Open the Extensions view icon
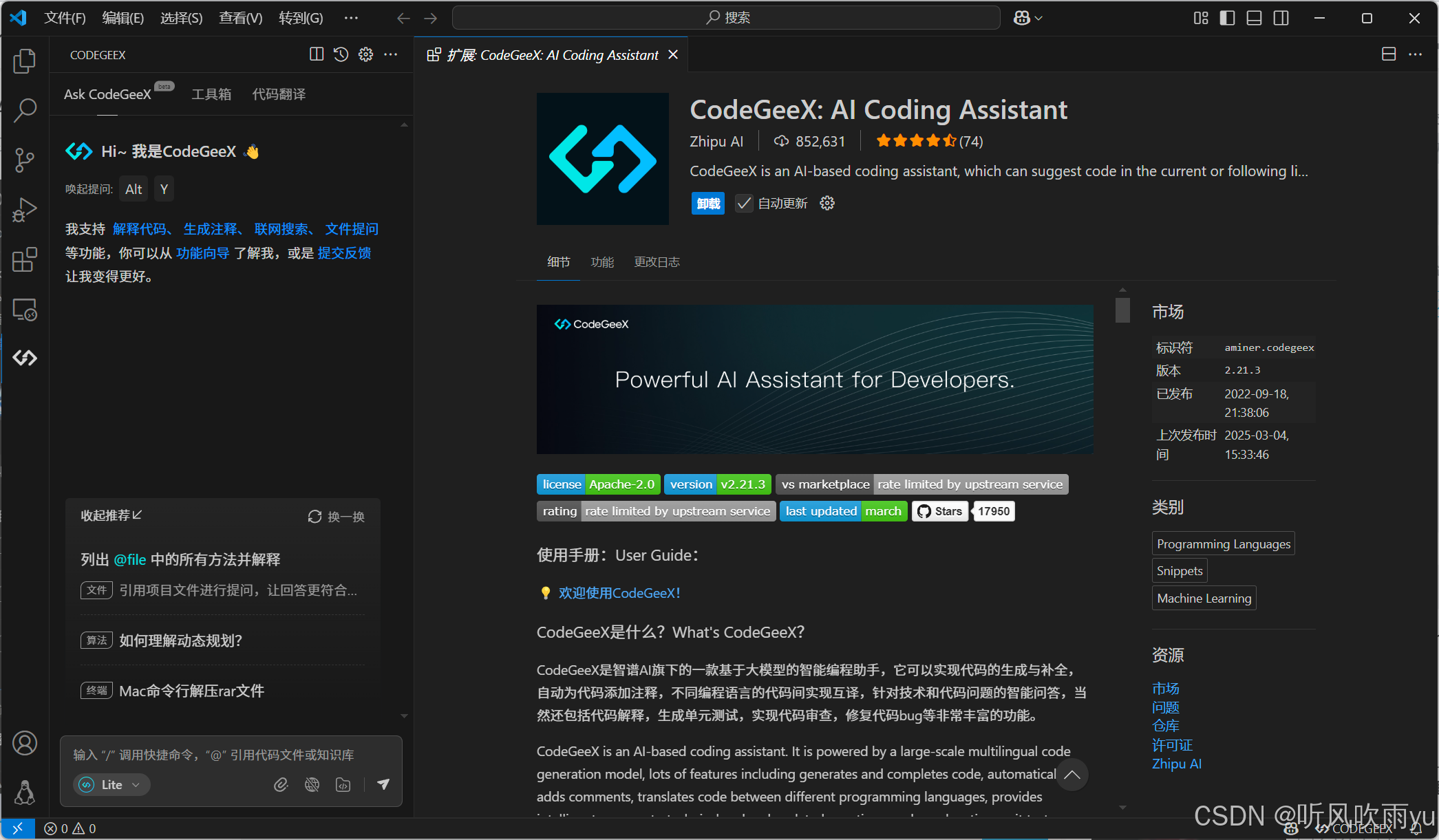Image resolution: width=1439 pixels, height=840 pixels. click(x=25, y=260)
